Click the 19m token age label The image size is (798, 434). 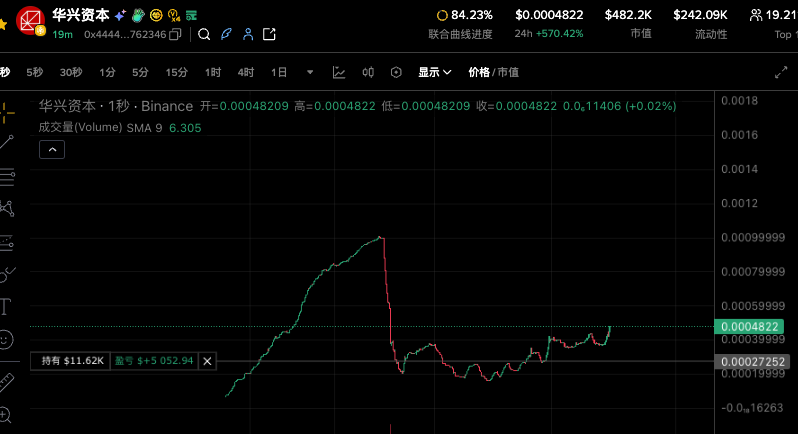coord(63,35)
